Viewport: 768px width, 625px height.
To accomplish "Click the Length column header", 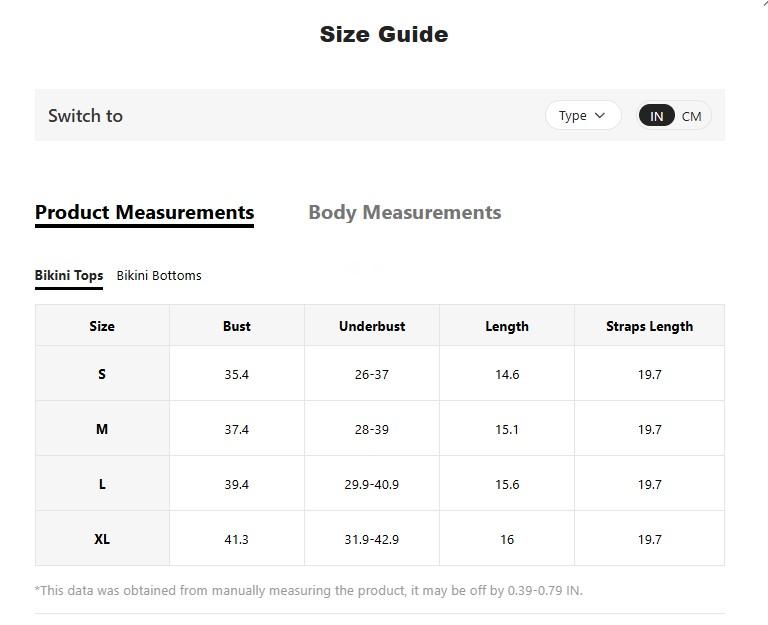I will coord(507,326).
